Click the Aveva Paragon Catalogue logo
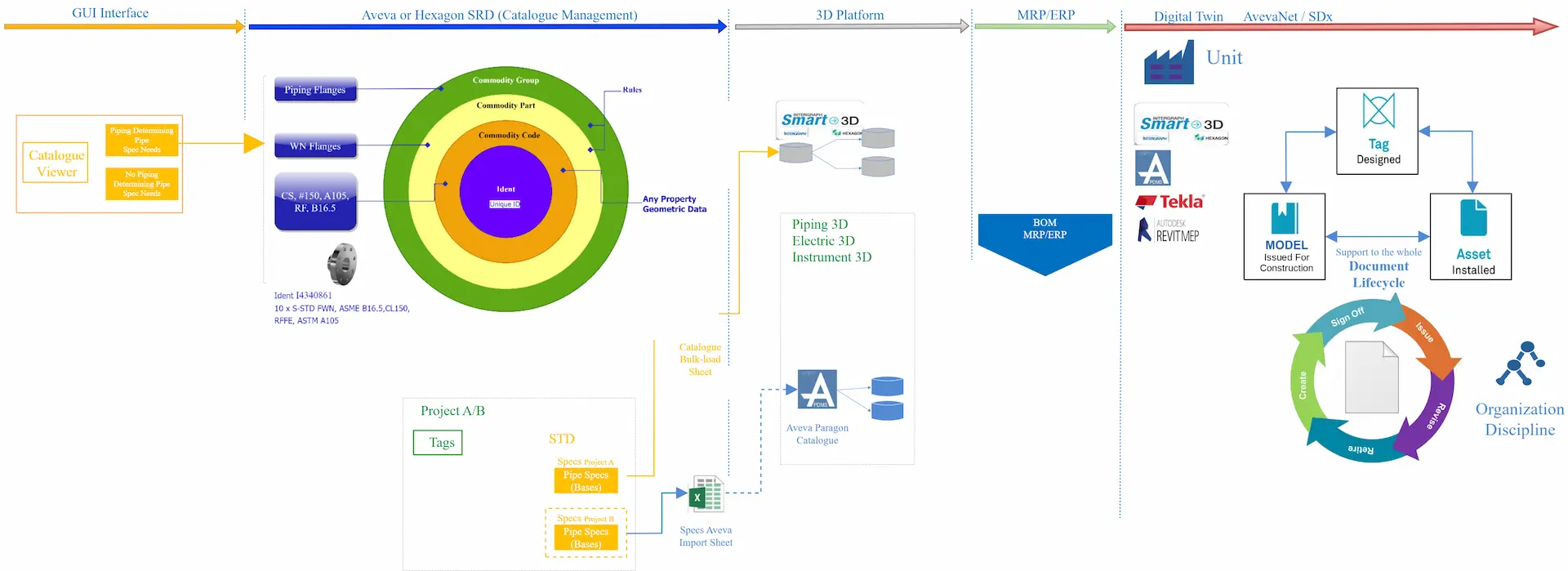This screenshot has width=1568, height=571. coord(817,390)
